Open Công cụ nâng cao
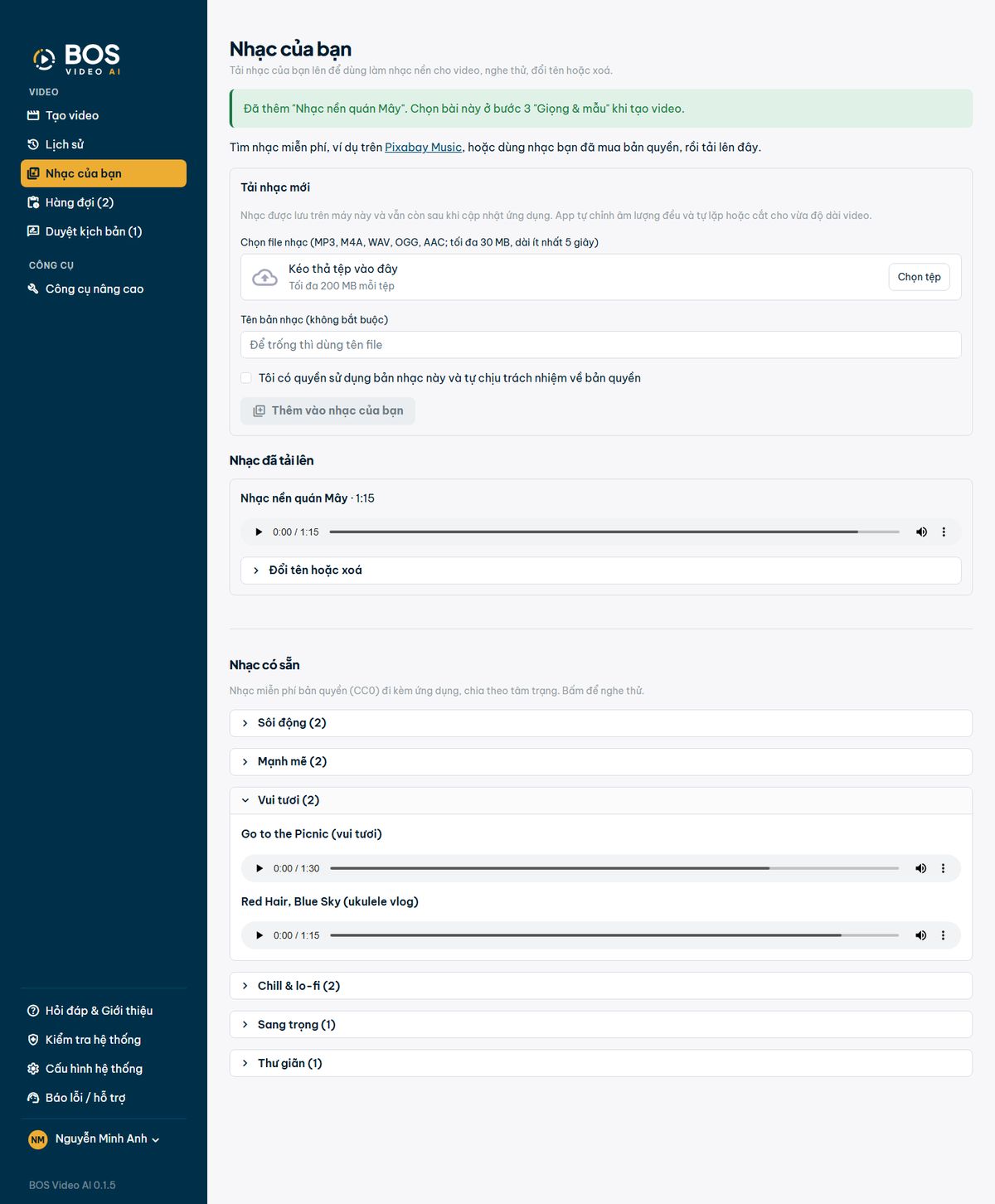The width and height of the screenshot is (995, 1204). click(x=104, y=289)
